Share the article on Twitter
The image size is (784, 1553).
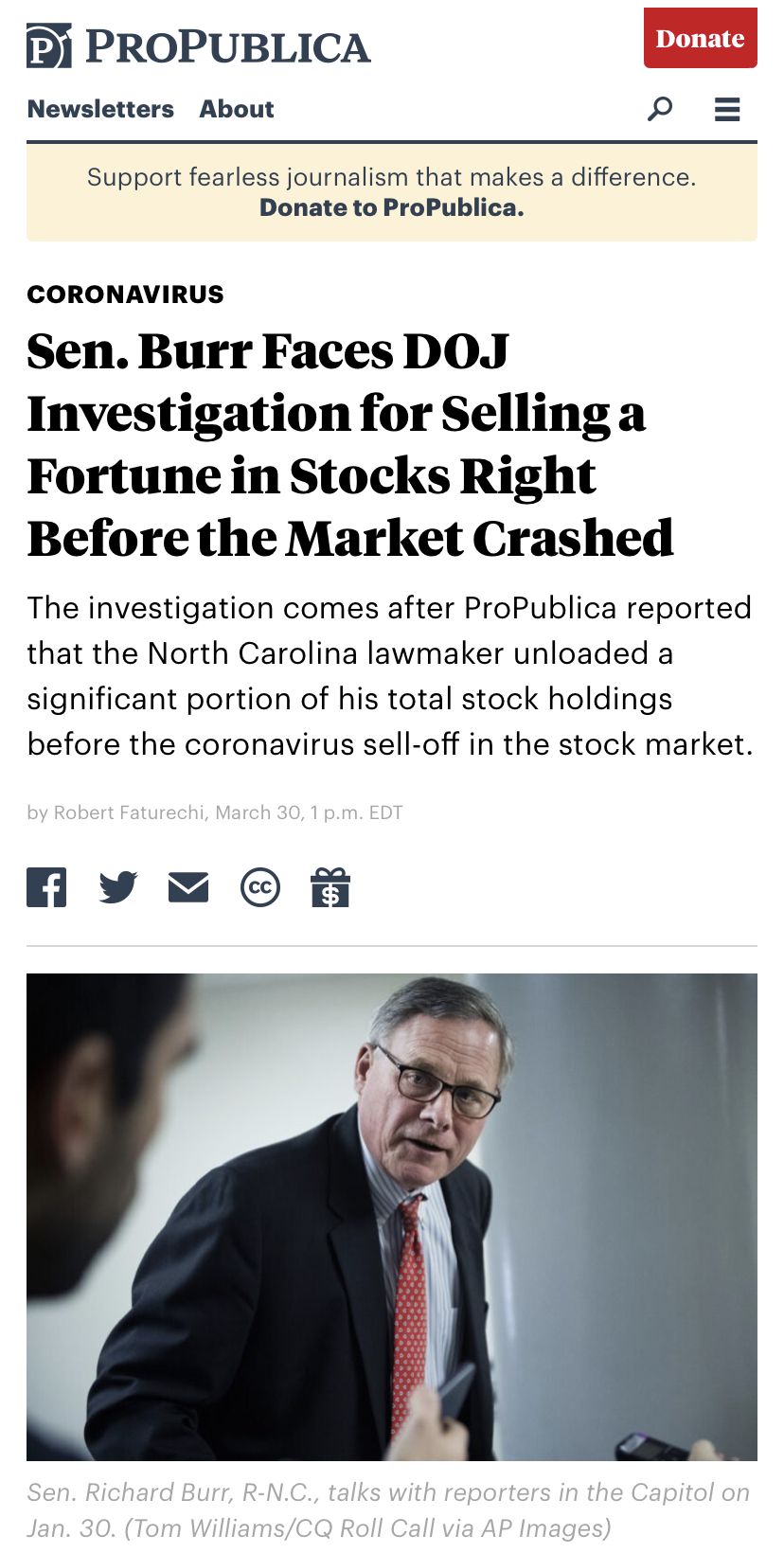pos(118,887)
